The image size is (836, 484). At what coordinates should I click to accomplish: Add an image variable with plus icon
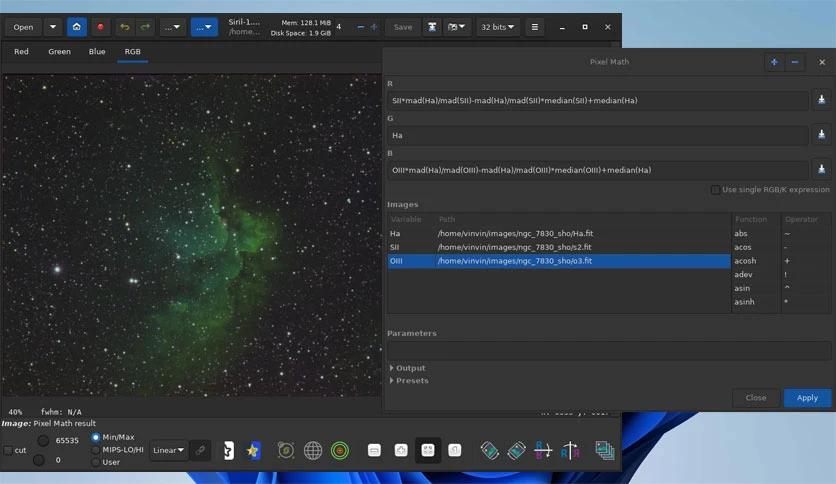pyautogui.click(x=774, y=62)
